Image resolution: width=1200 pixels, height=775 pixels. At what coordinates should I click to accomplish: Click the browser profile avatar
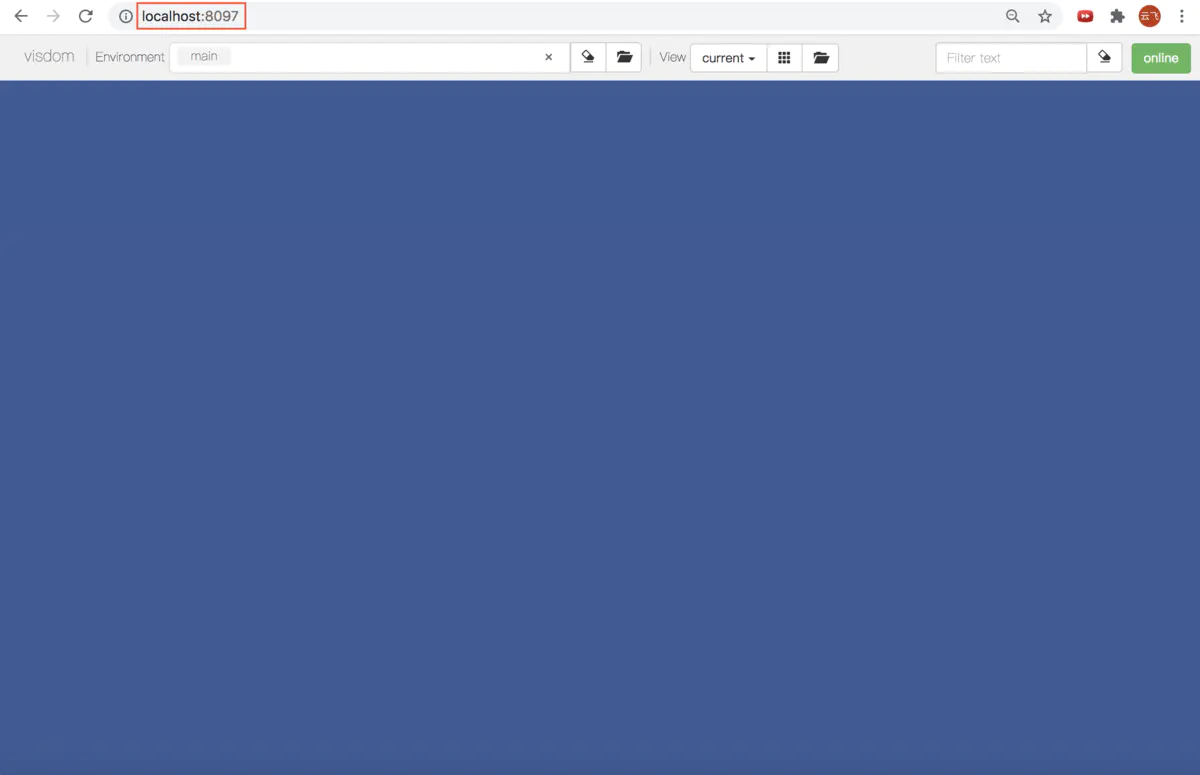(x=1149, y=16)
